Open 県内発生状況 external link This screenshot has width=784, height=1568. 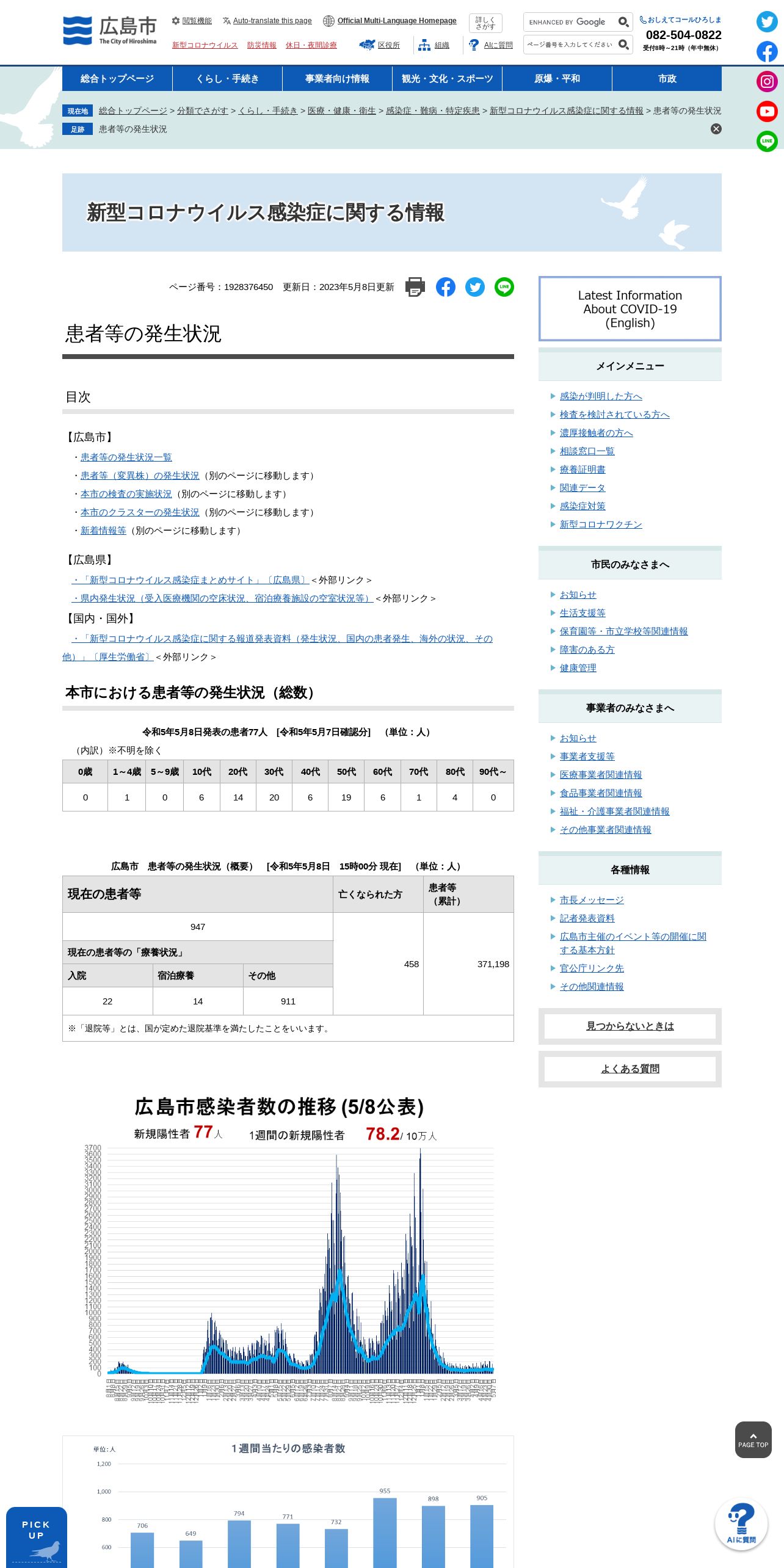coord(222,598)
